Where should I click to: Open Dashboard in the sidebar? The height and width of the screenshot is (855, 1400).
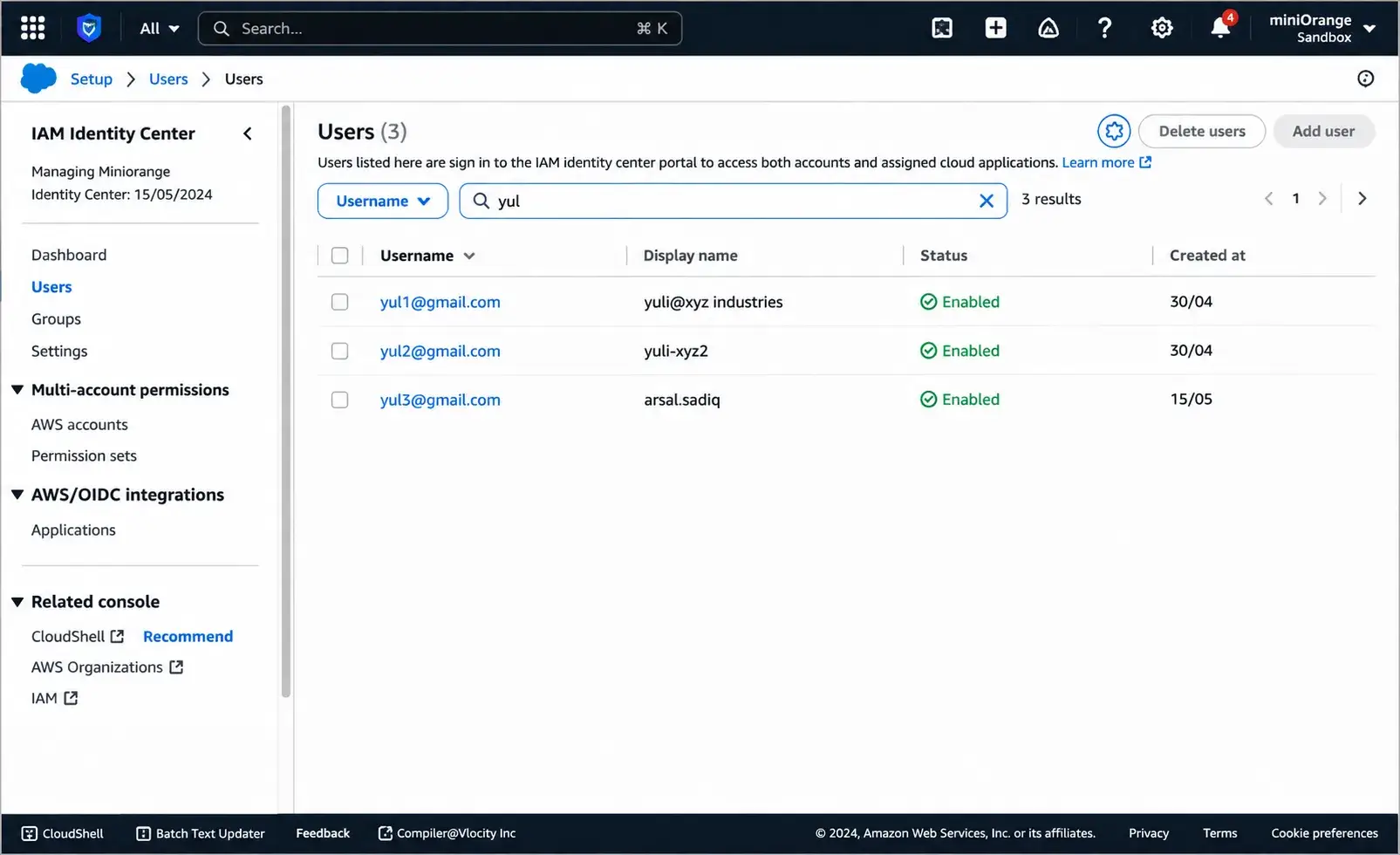(x=69, y=255)
